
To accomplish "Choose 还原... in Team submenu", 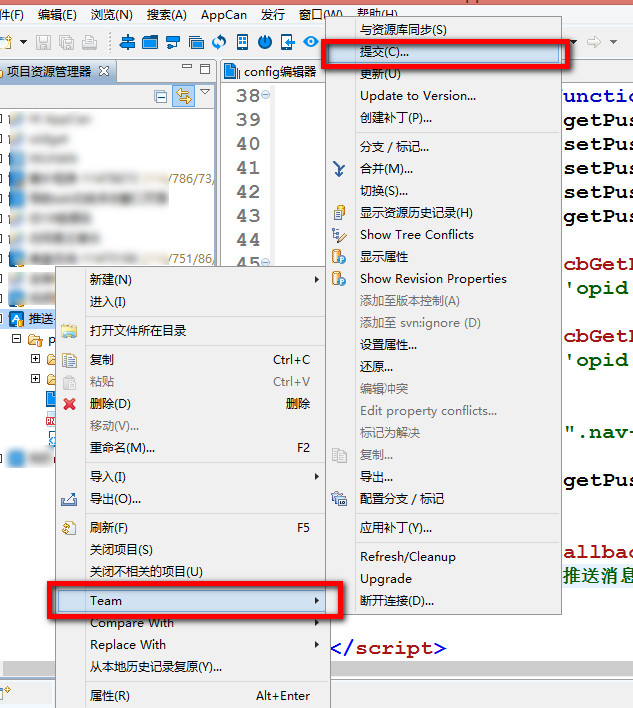I will pos(445,367).
